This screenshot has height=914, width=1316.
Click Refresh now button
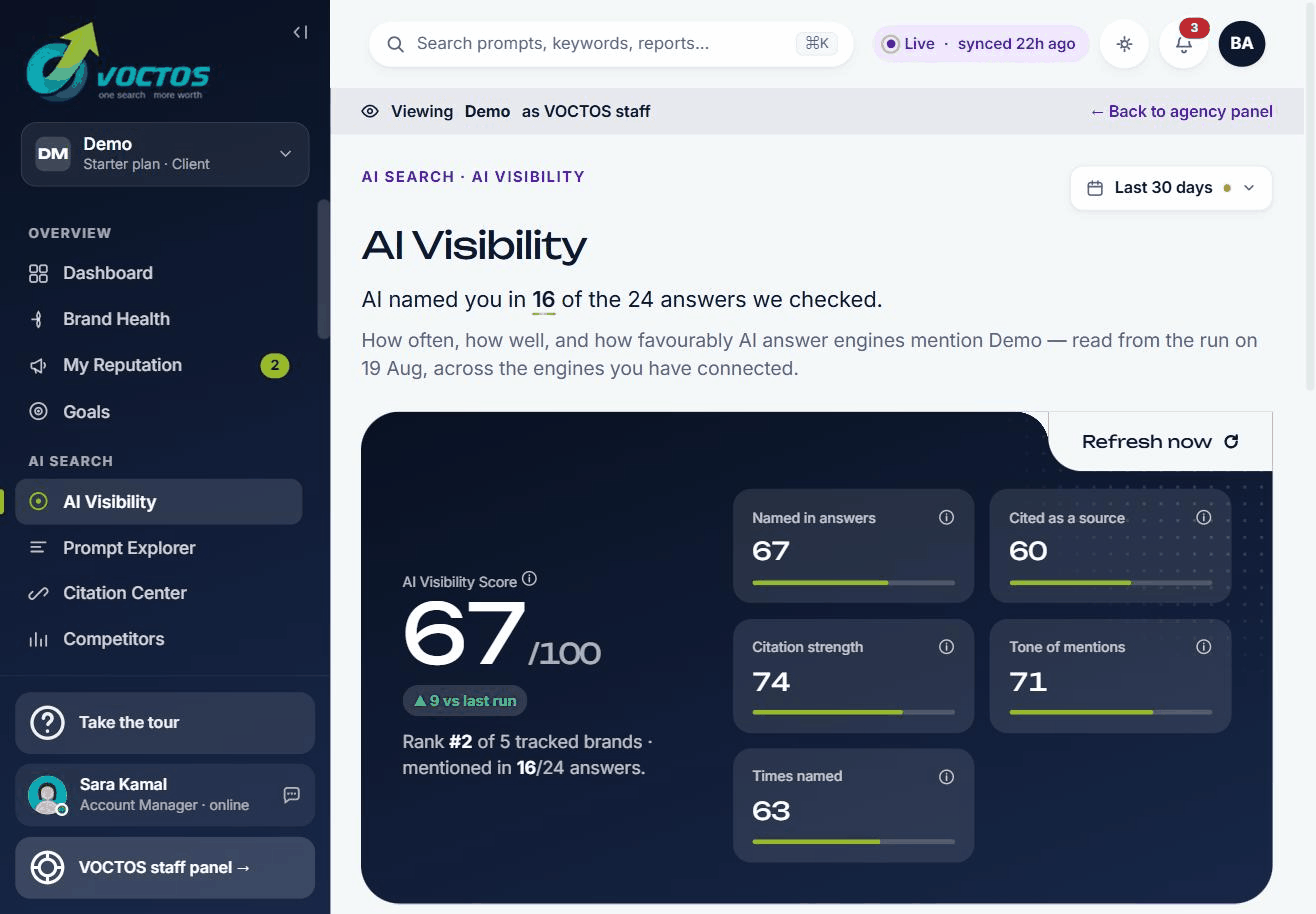click(1160, 441)
